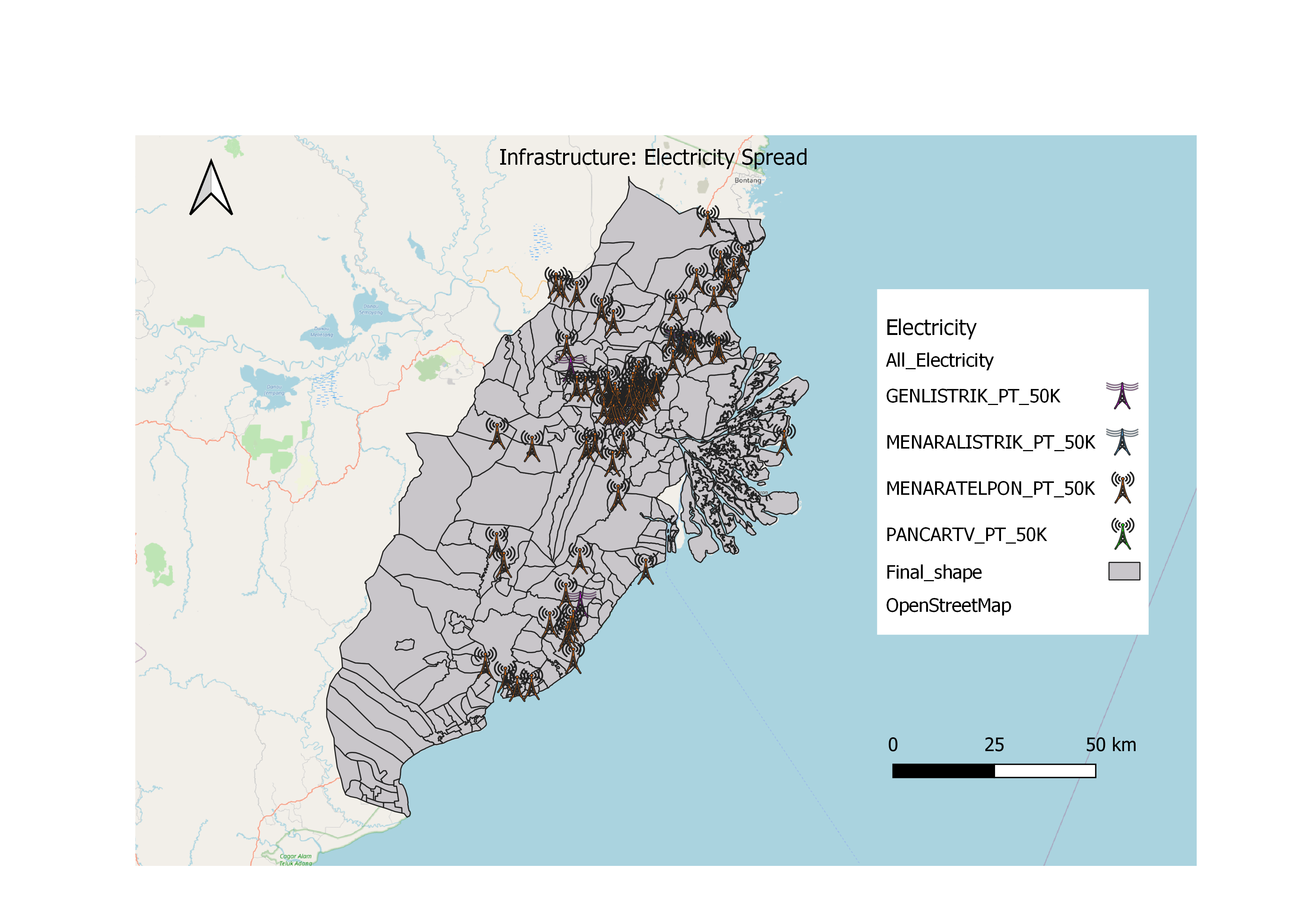1307x924 pixels.
Task: Click the northernmost tower symbol near Bontang
Action: tap(708, 222)
